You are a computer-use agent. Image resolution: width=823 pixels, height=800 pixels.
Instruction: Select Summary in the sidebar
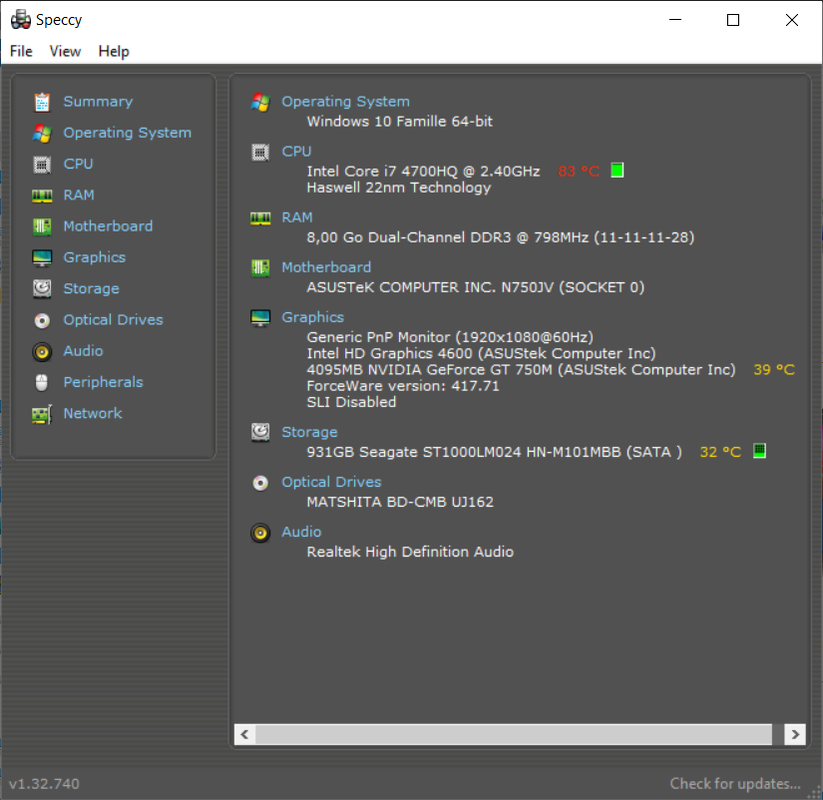tap(98, 102)
